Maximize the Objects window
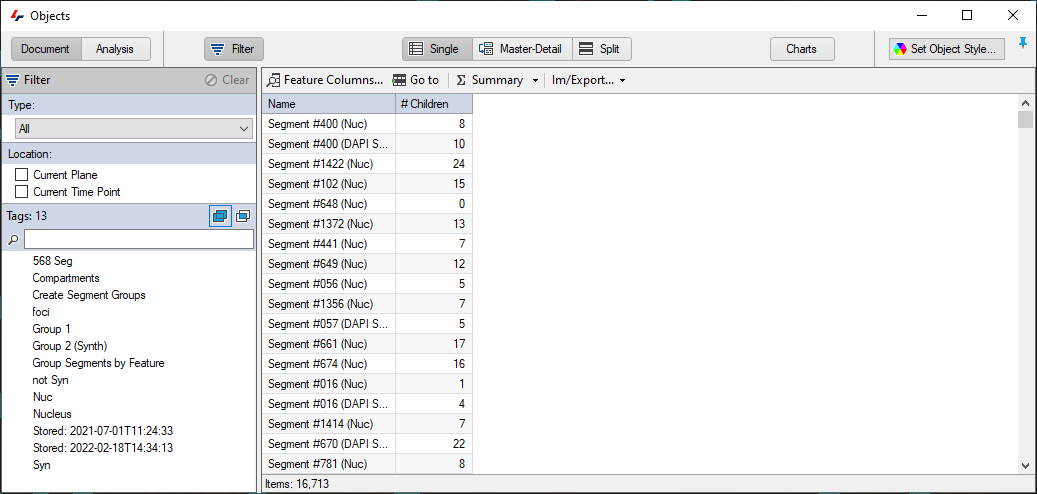Image resolution: width=1037 pixels, height=494 pixels. click(x=967, y=15)
